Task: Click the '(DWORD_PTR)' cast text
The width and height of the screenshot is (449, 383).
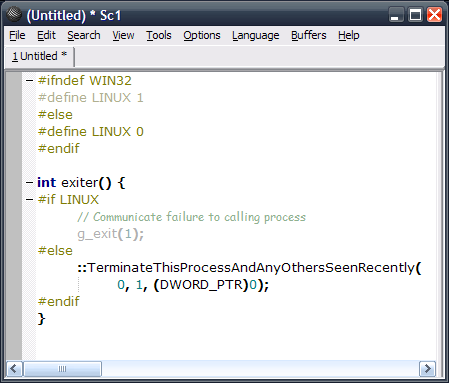Action: coord(201,285)
